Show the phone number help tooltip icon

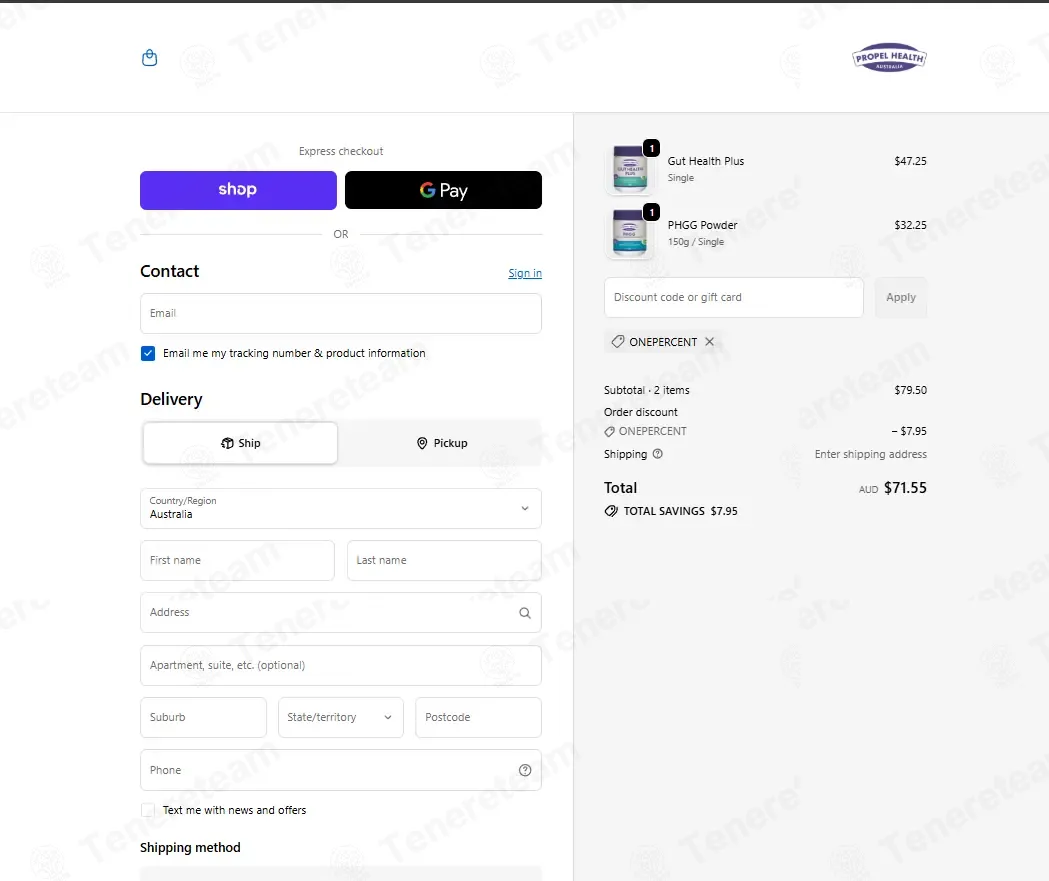point(525,770)
